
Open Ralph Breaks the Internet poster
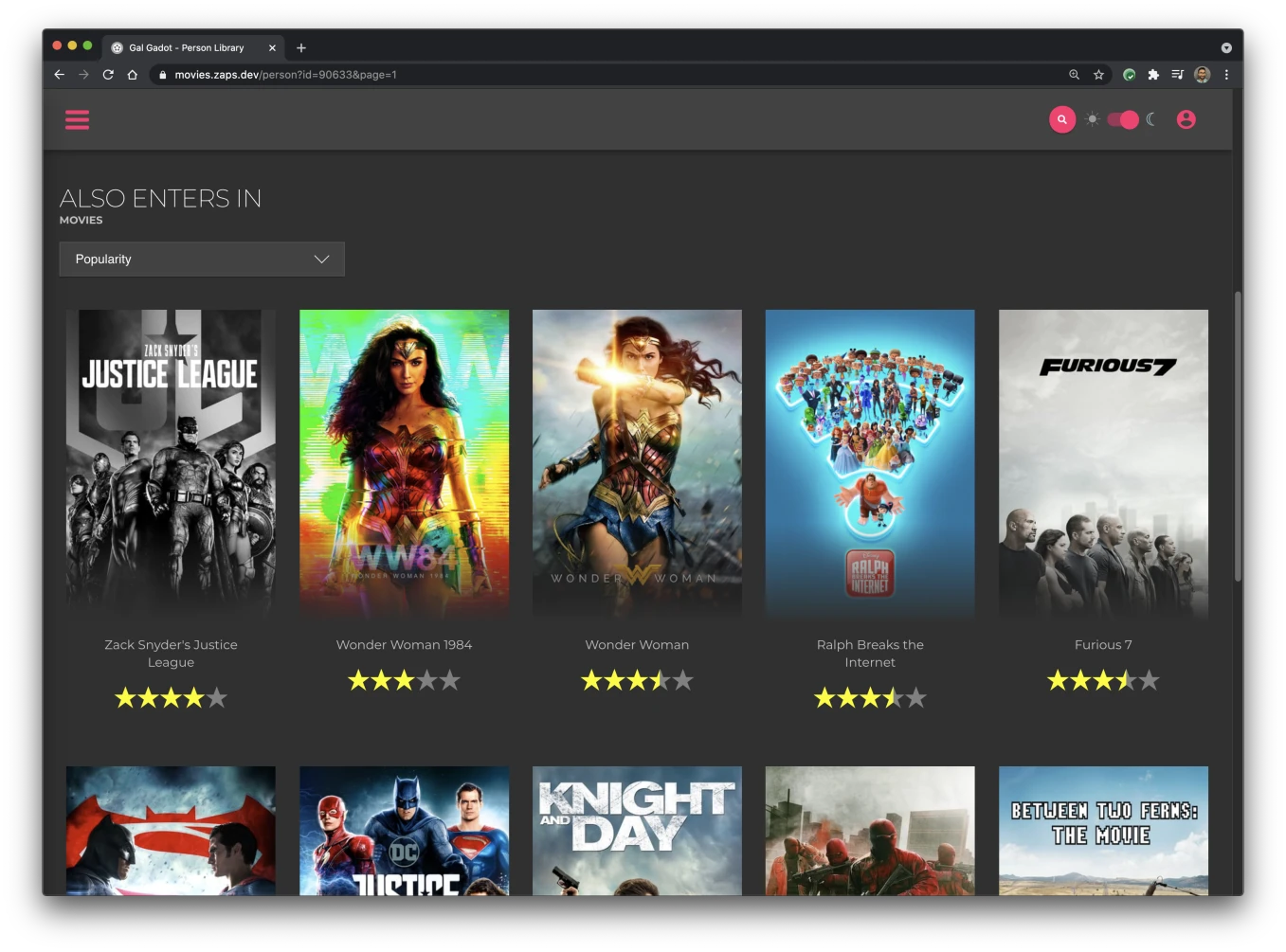click(x=870, y=464)
